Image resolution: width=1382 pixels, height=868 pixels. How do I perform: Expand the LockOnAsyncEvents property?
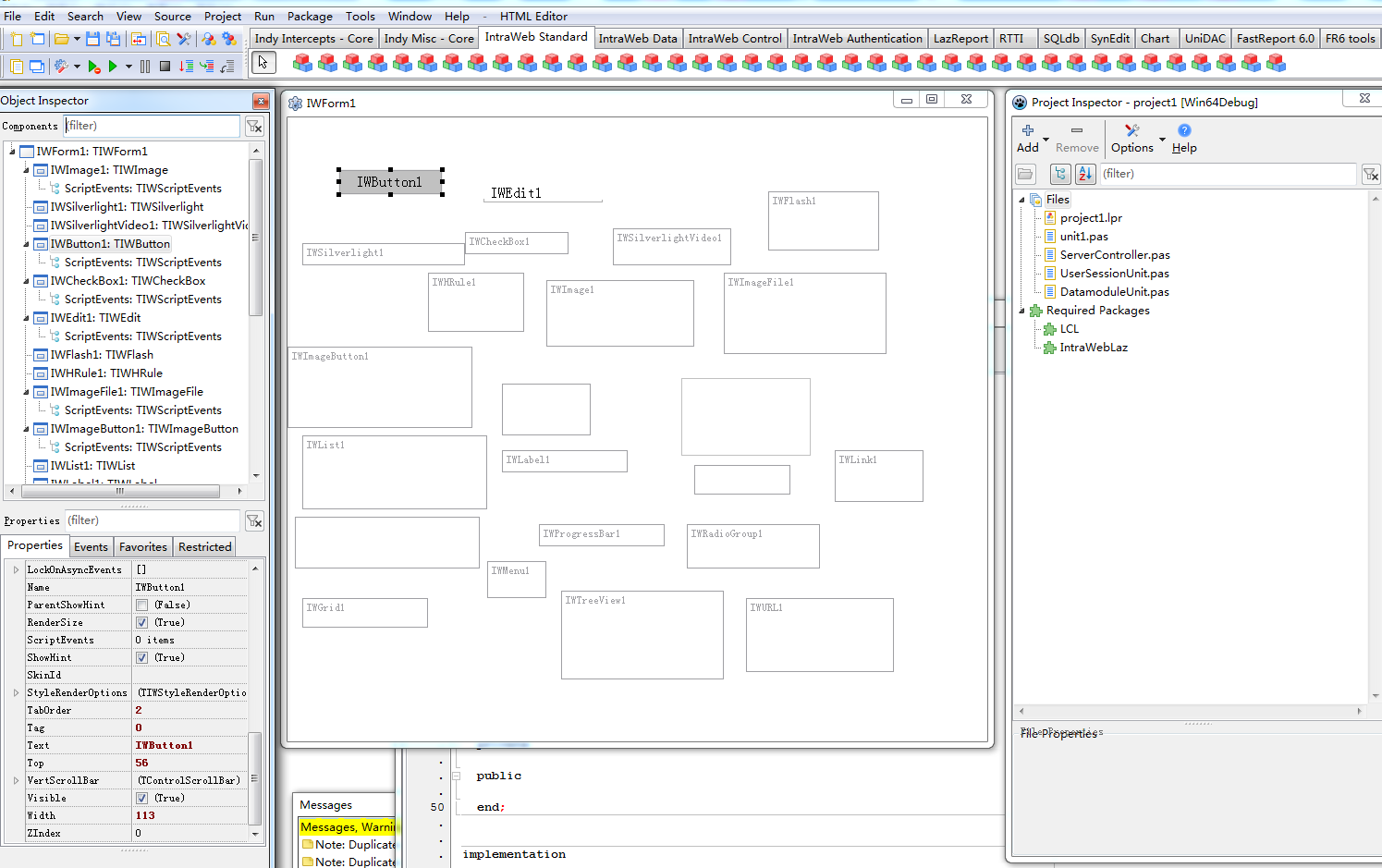17,569
